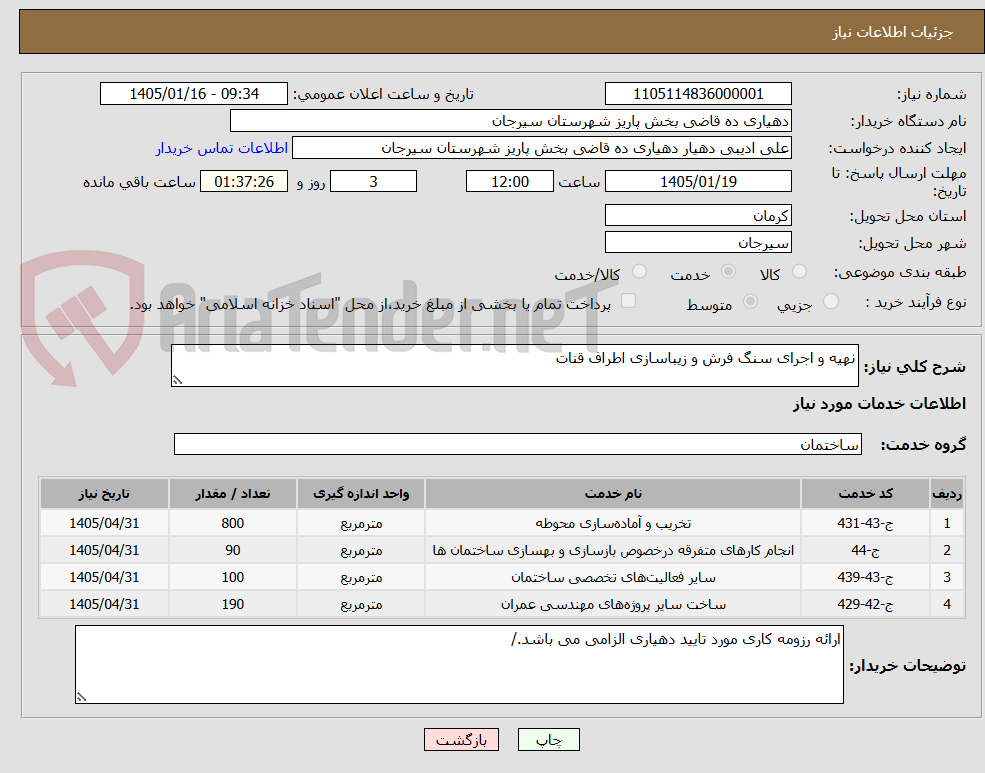Click the delivery province field کرمان
985x773 pixels.
698,215
